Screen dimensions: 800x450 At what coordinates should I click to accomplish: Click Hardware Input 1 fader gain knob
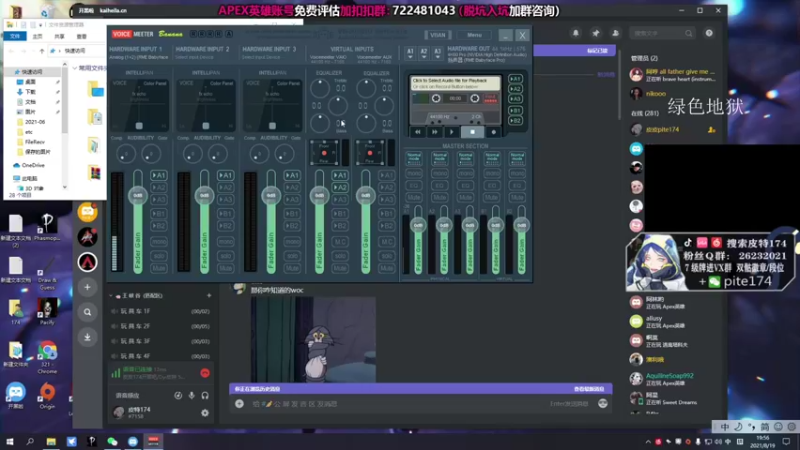pyautogui.click(x=138, y=195)
